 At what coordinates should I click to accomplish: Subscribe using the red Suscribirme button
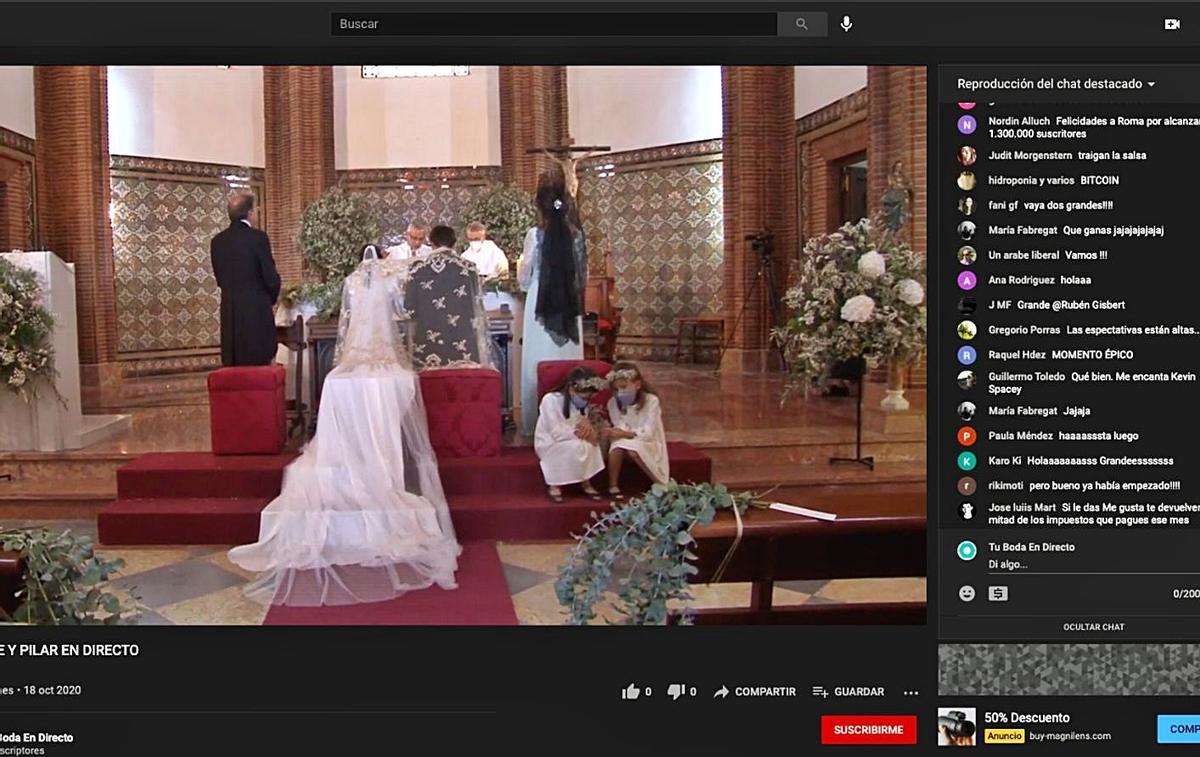(868, 730)
